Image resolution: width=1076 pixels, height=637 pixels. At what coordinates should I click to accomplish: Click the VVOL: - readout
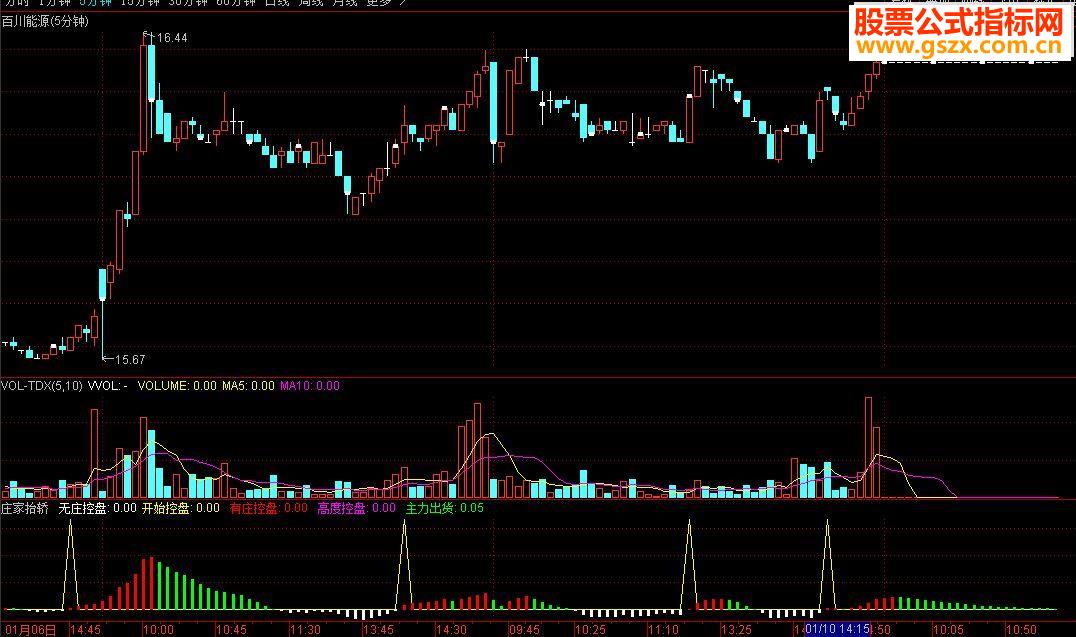coord(108,386)
